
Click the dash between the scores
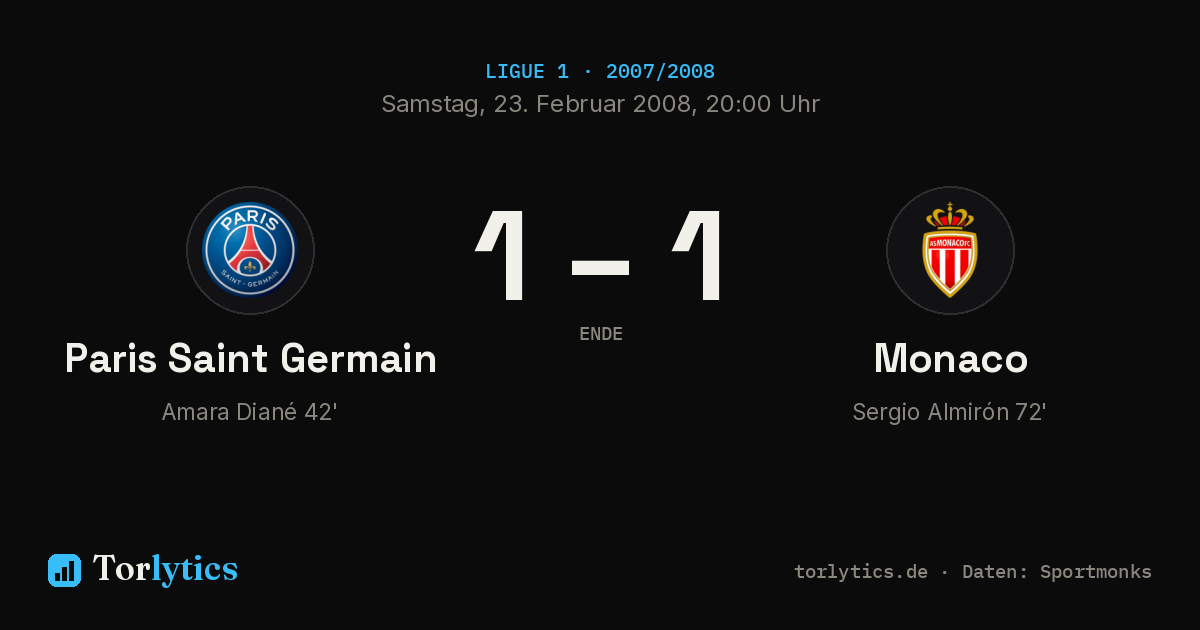(600, 267)
